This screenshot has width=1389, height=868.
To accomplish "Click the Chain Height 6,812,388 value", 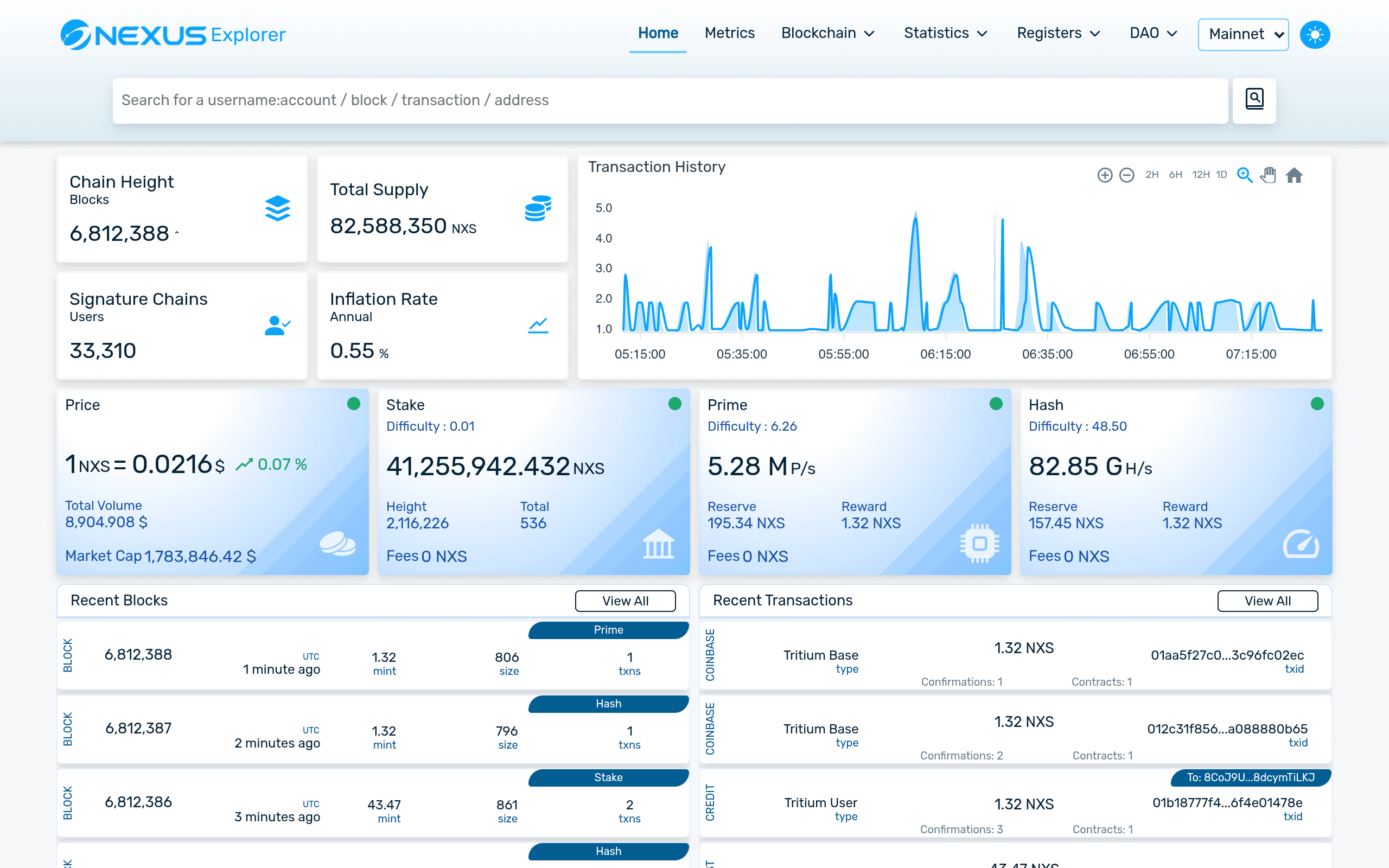I will pos(119,234).
